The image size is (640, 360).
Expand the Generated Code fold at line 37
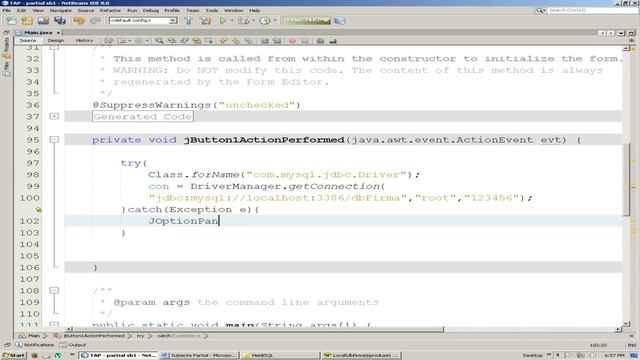point(54,116)
